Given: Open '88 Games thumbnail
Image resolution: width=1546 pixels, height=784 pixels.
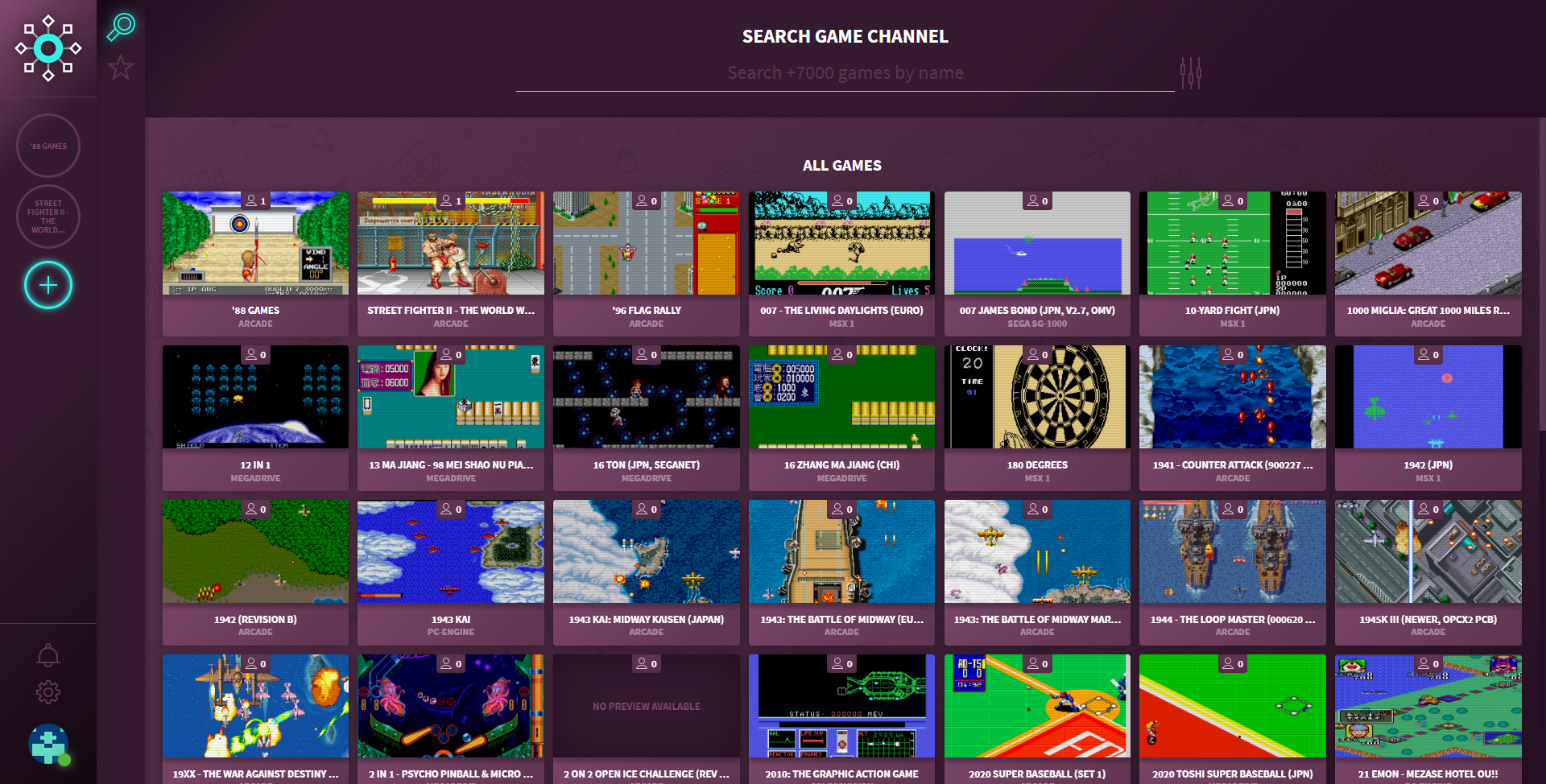Looking at the screenshot, I should [x=256, y=243].
